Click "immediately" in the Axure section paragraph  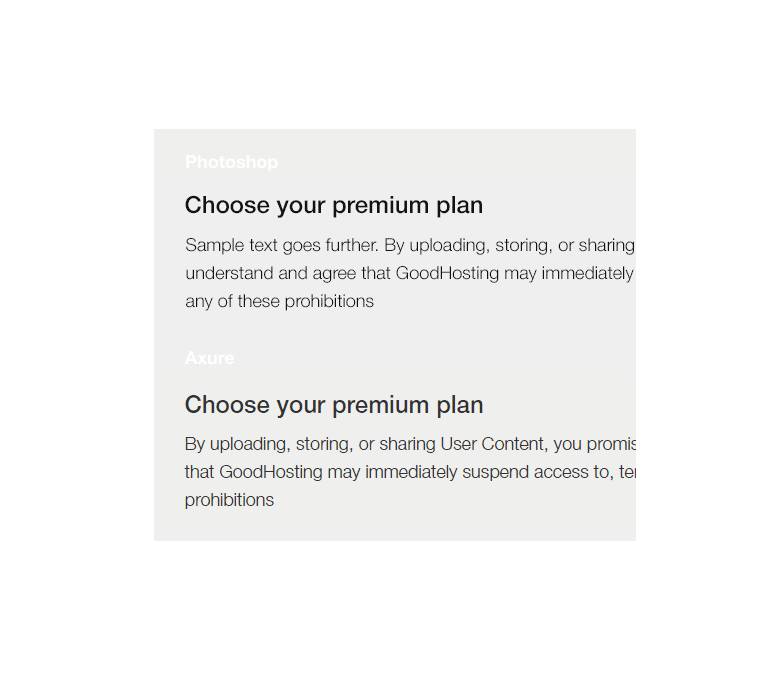pos(411,472)
